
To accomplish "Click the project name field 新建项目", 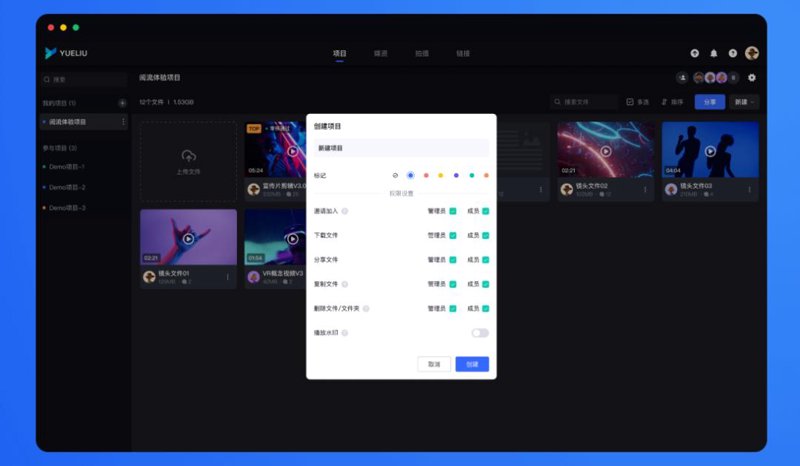I will 402,148.
